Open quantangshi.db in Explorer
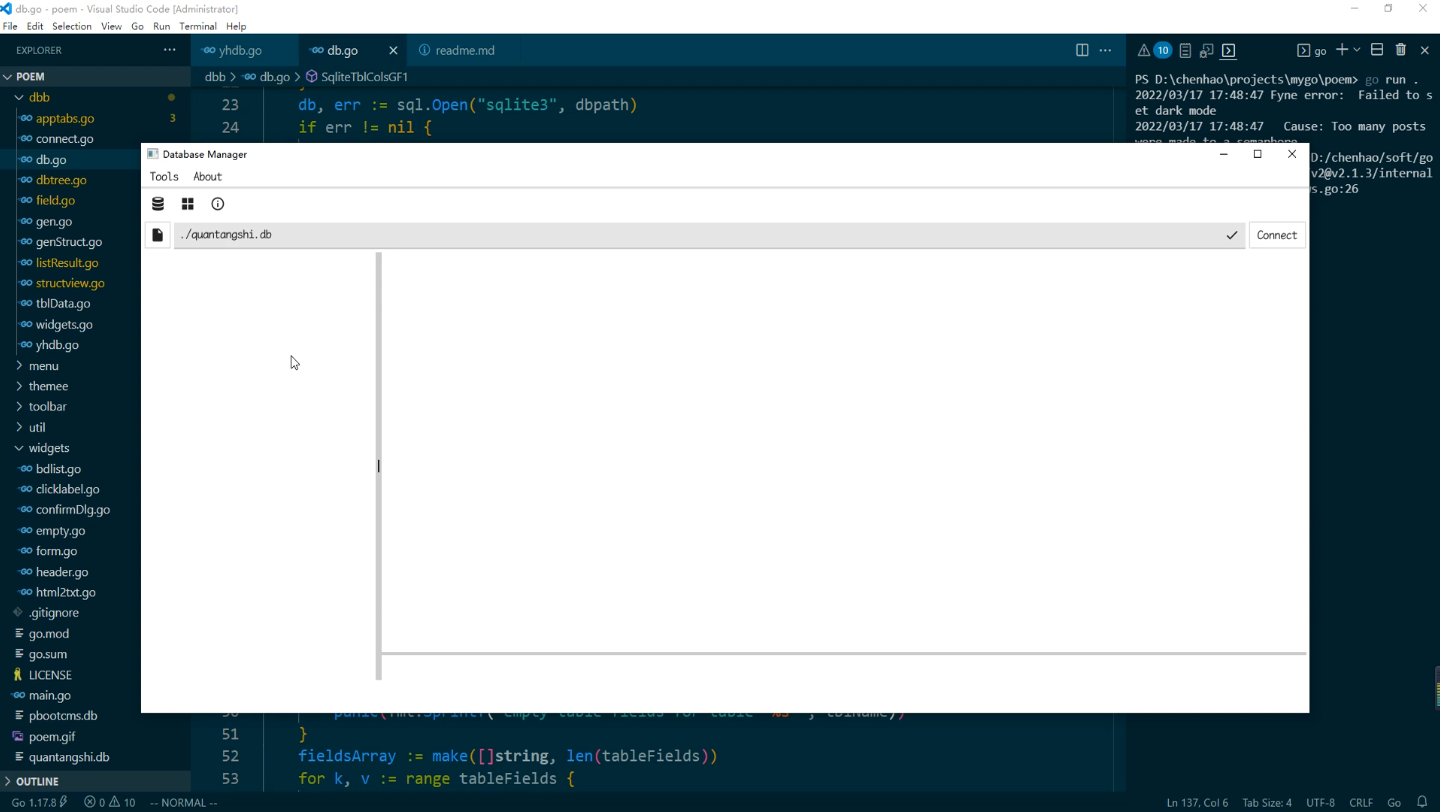Image resolution: width=1440 pixels, height=812 pixels. [69, 757]
